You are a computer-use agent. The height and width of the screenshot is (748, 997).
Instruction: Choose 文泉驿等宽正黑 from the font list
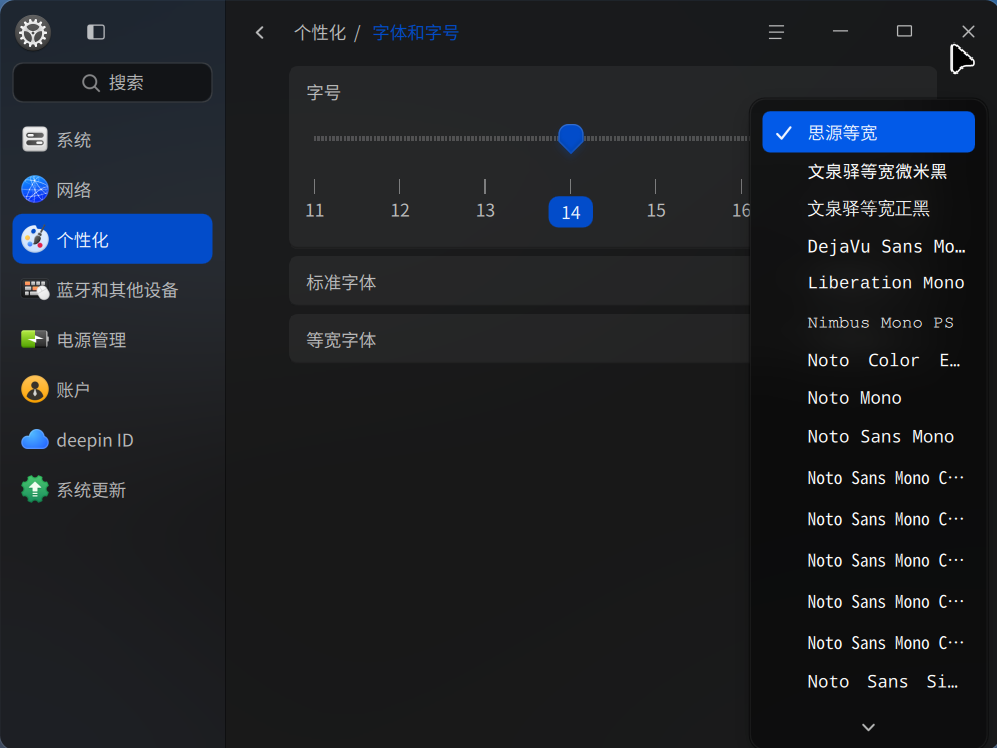pyautogui.click(x=868, y=209)
